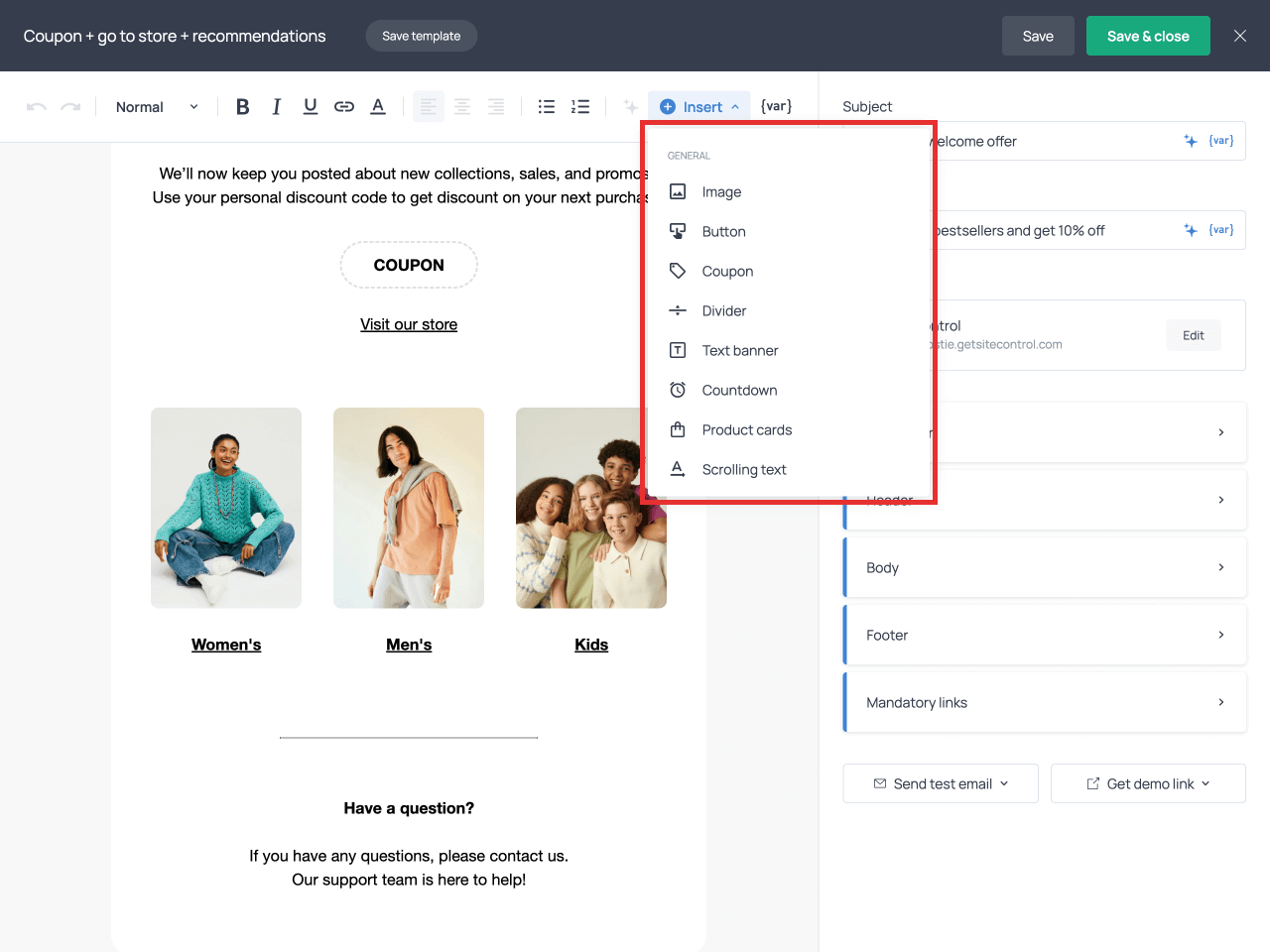Viewport: 1270px width, 952px height.
Task: Collapse the Insert dropdown menu
Action: pyautogui.click(x=699, y=107)
